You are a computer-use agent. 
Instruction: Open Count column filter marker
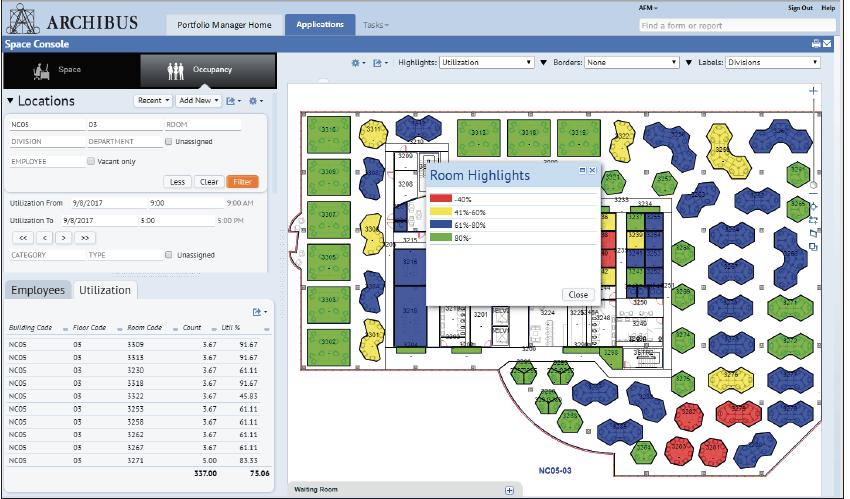coord(214,329)
